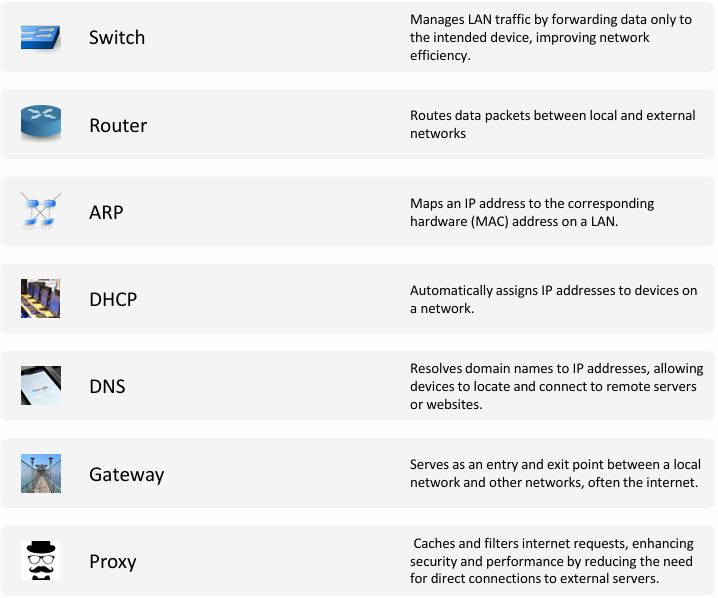
Task: Select the ARP description about MAC address
Action: (532, 212)
